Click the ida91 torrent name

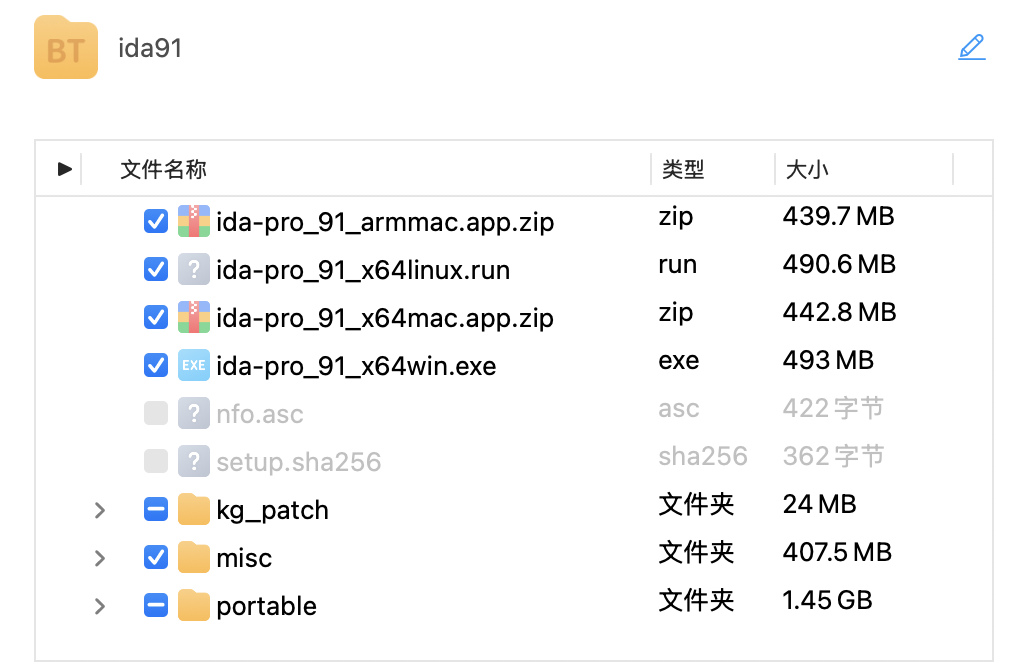pyautogui.click(x=150, y=48)
